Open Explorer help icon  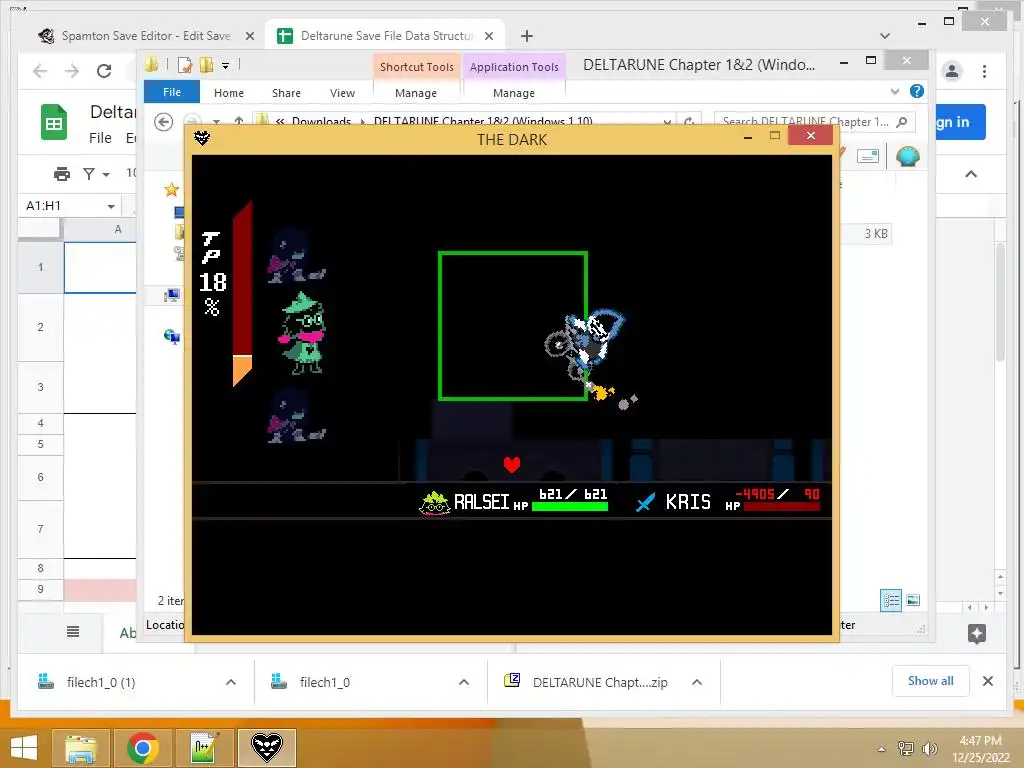pos(917,91)
